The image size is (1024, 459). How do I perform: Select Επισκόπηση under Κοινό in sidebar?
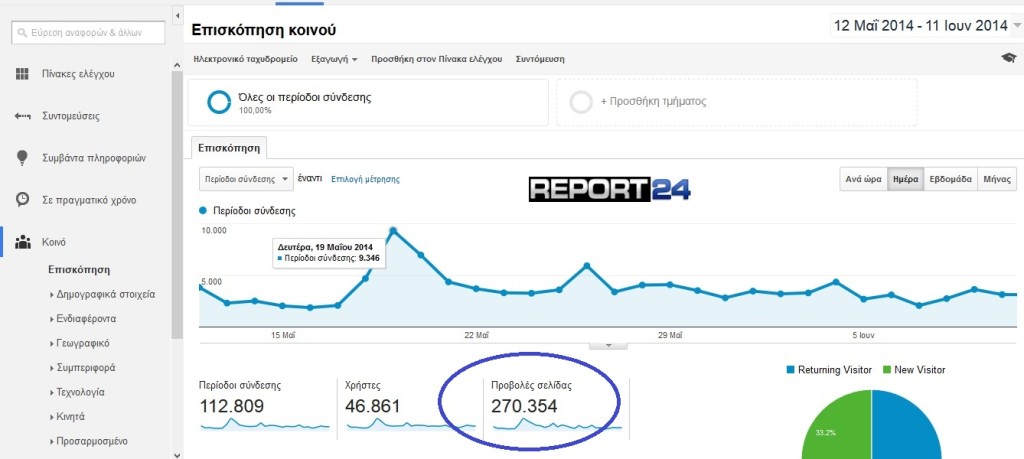[79, 270]
